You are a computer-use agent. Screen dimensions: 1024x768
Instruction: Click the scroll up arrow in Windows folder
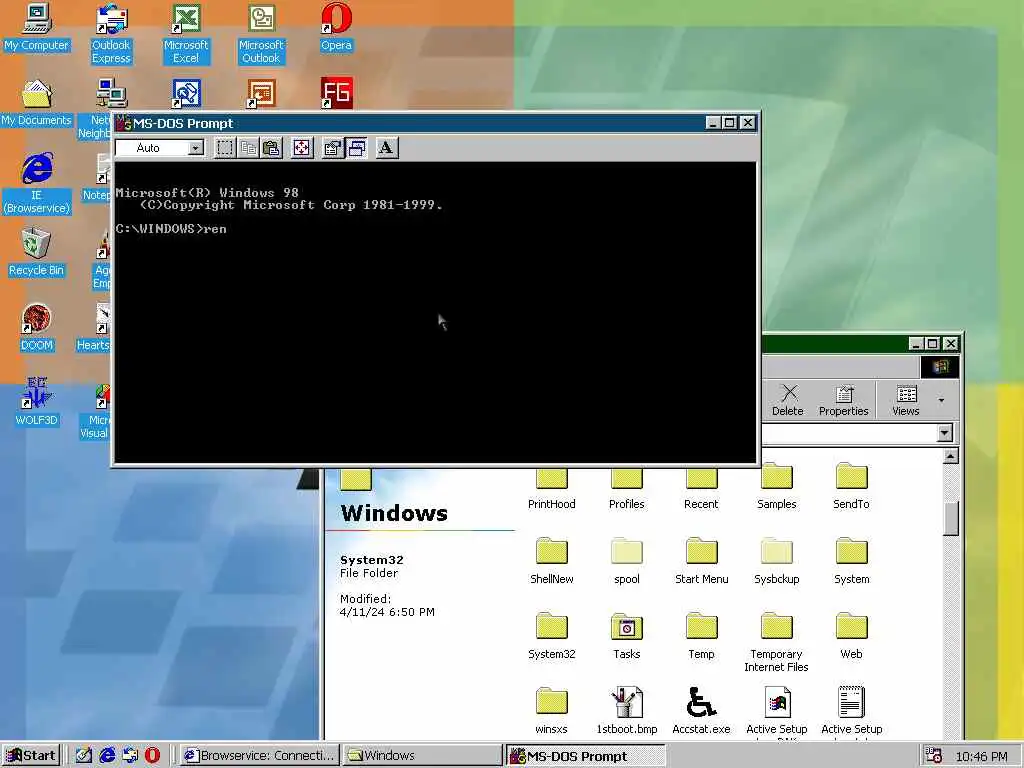951,456
